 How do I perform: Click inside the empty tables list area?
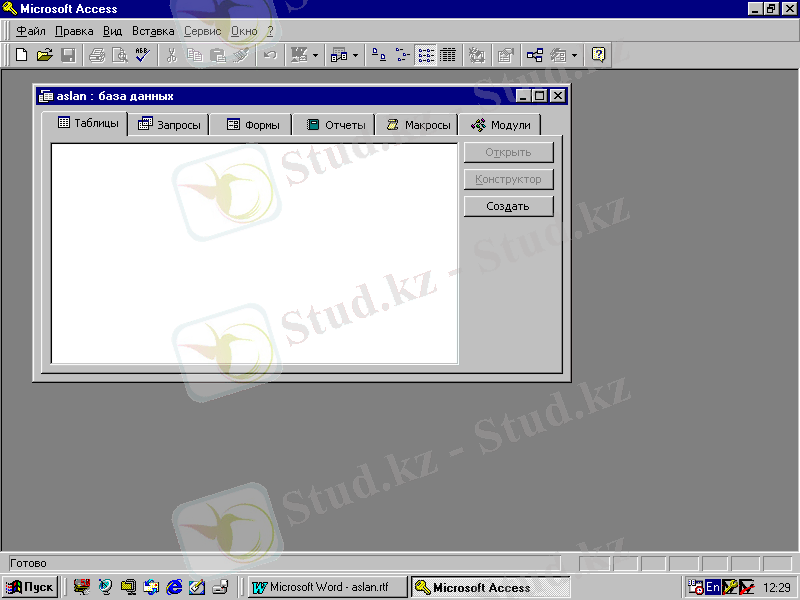tap(255, 254)
